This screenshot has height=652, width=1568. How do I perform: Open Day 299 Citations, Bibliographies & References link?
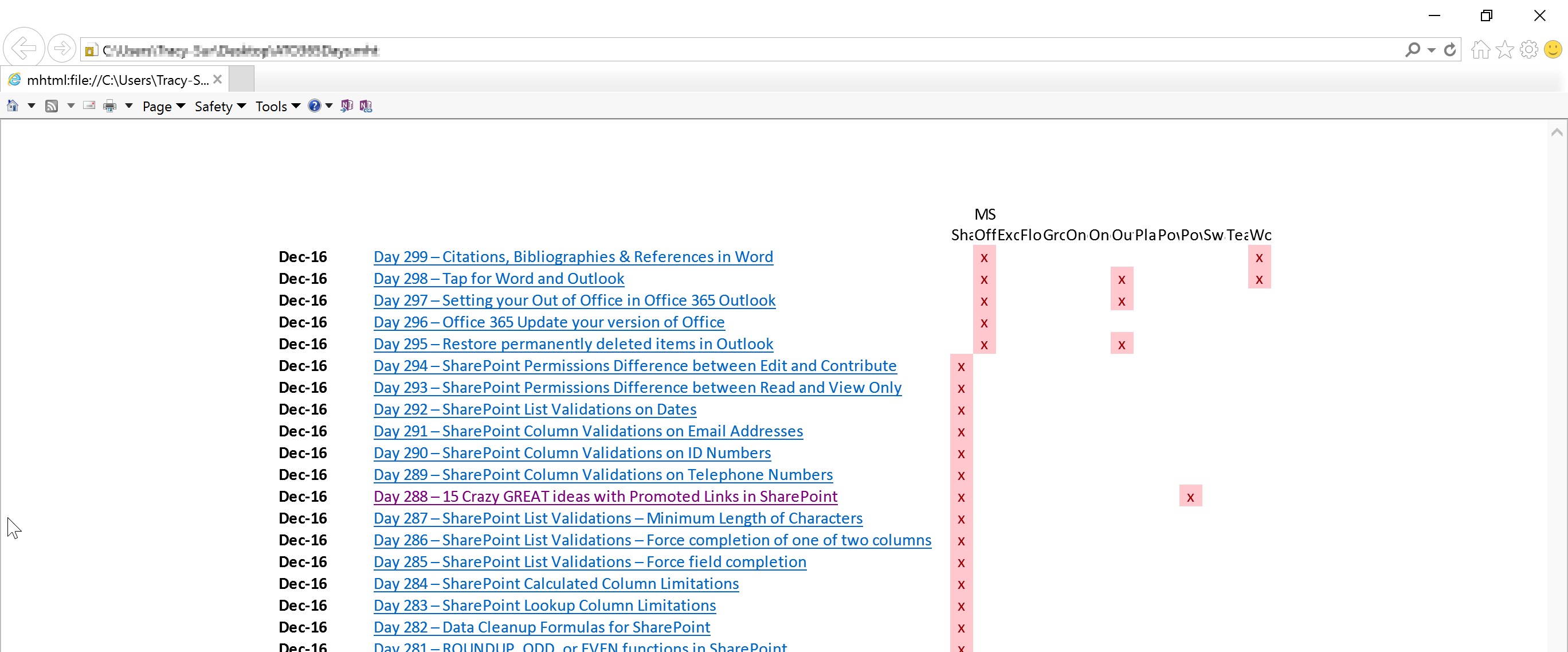[573, 257]
